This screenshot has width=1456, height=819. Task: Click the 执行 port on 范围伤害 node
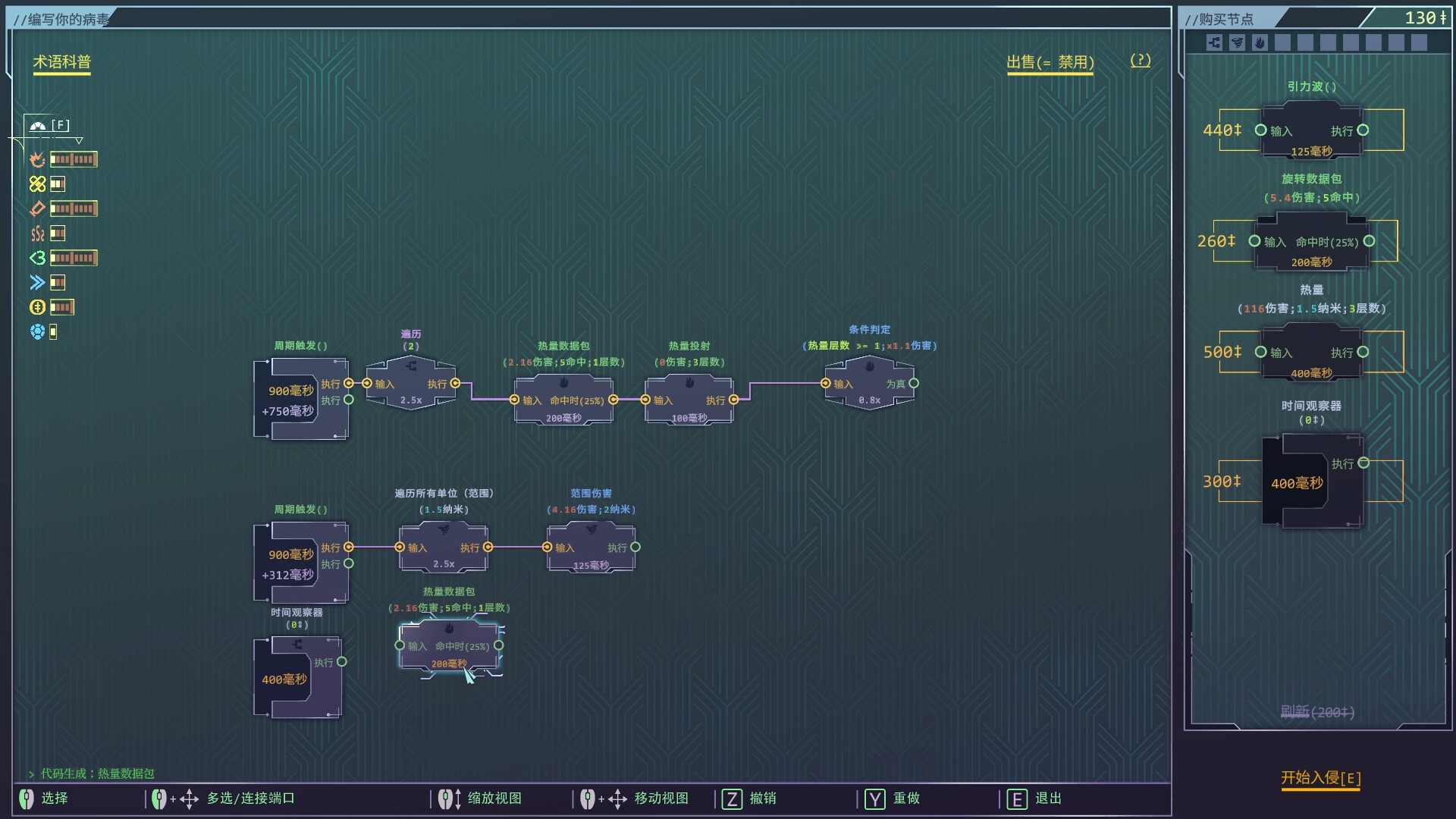click(635, 547)
